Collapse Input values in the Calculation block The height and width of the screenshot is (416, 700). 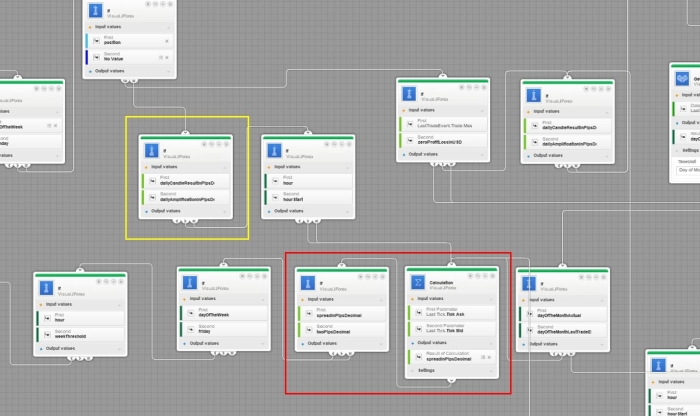tap(491, 300)
